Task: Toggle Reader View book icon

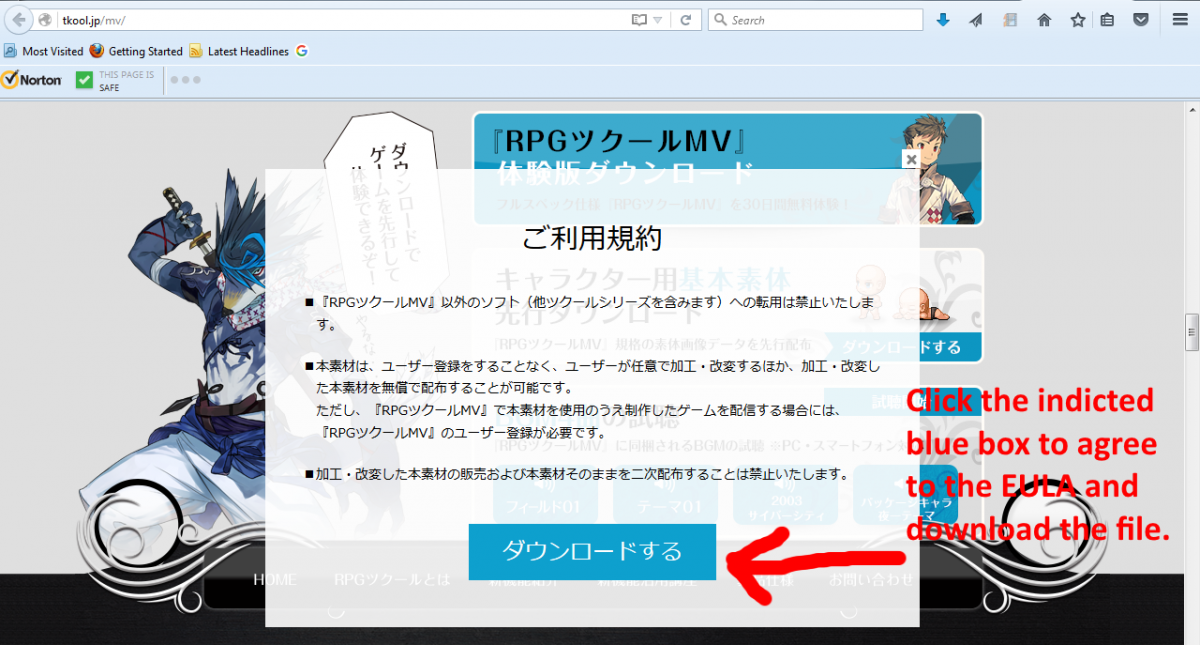Action: [x=639, y=20]
